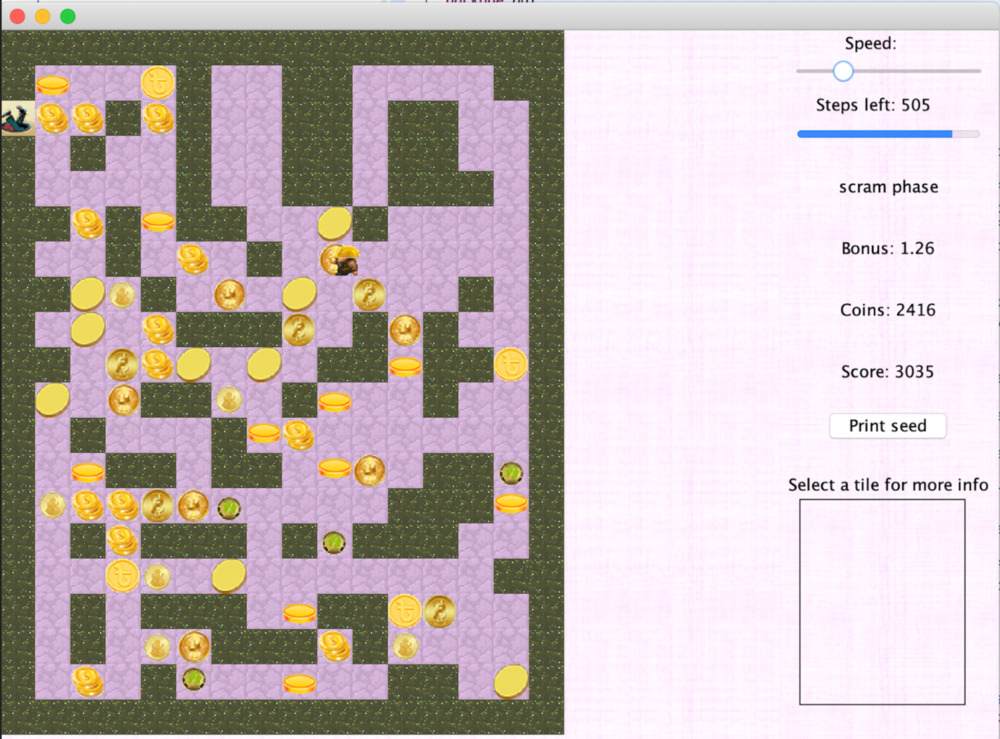The height and width of the screenshot is (739, 1000).
Task: Click the Speed slider handle
Action: [x=843, y=71]
